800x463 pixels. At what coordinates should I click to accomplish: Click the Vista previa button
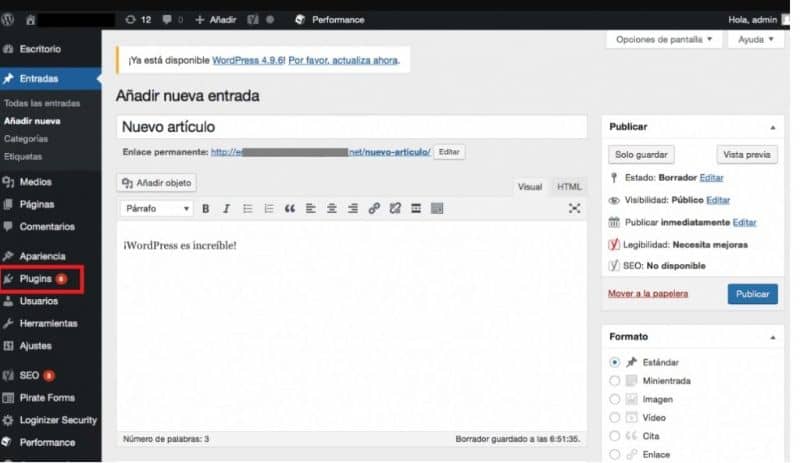747,155
